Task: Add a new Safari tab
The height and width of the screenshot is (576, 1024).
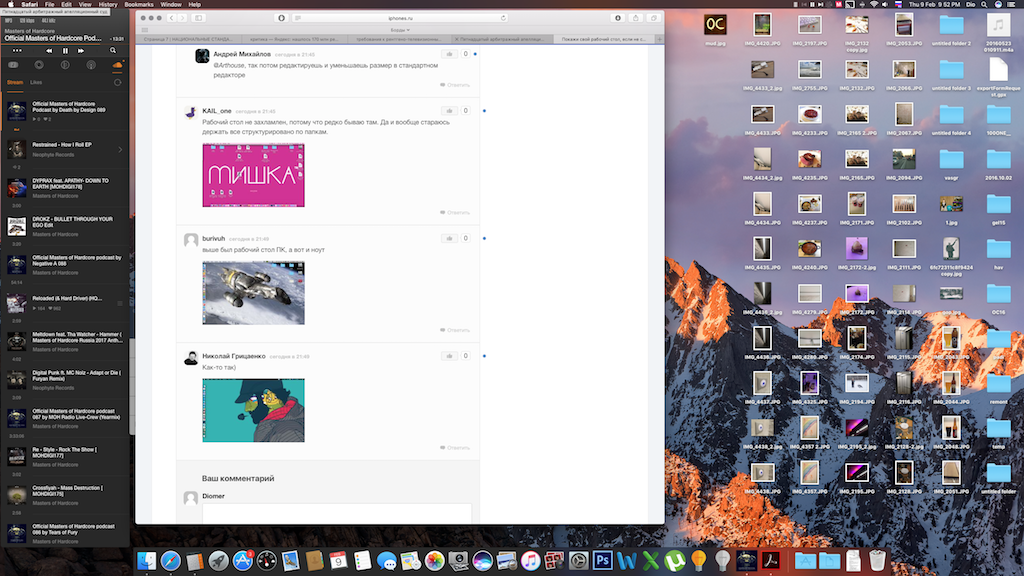Action: [x=660, y=39]
